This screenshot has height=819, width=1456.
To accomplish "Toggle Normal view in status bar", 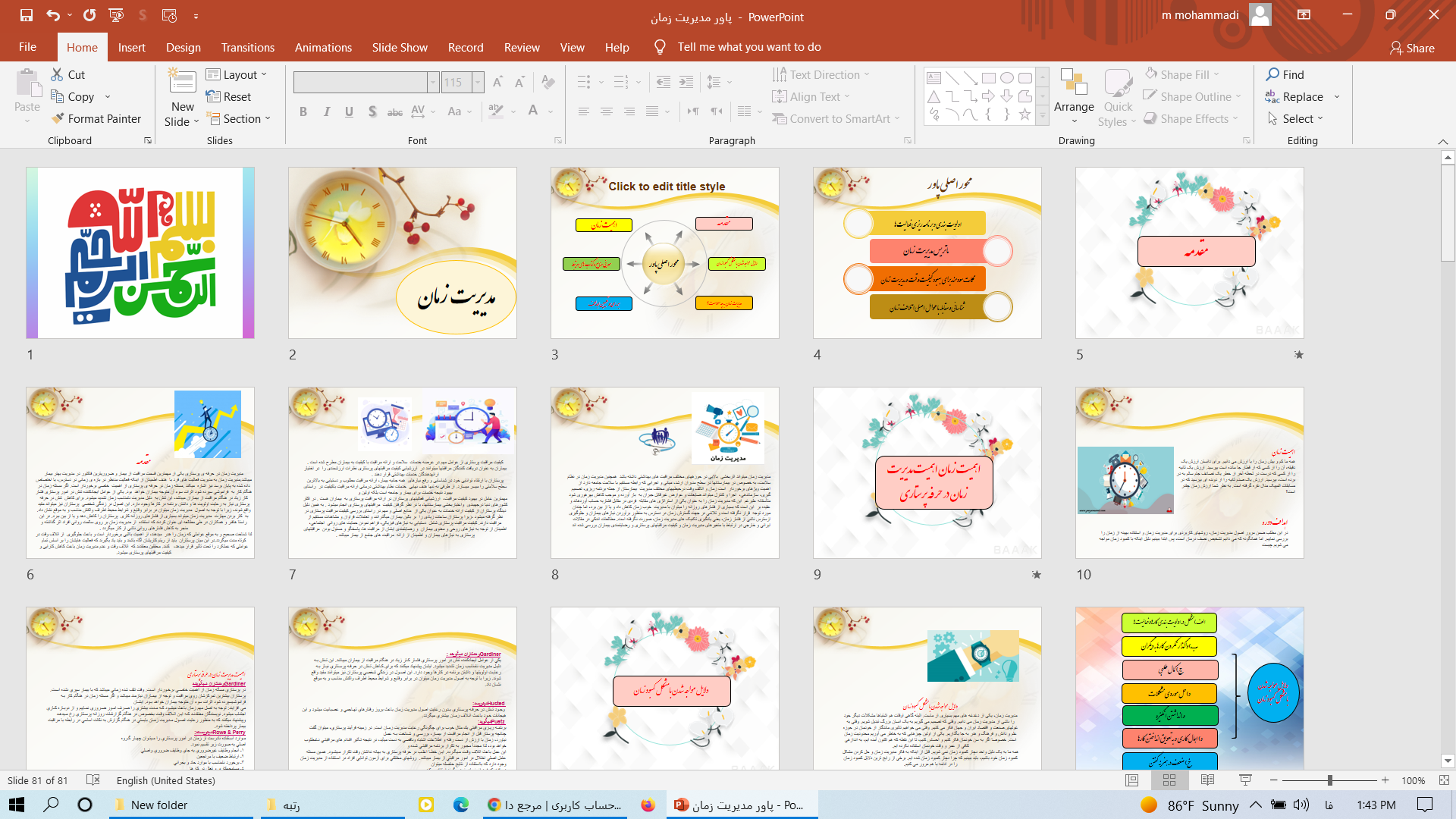I will 1131,780.
